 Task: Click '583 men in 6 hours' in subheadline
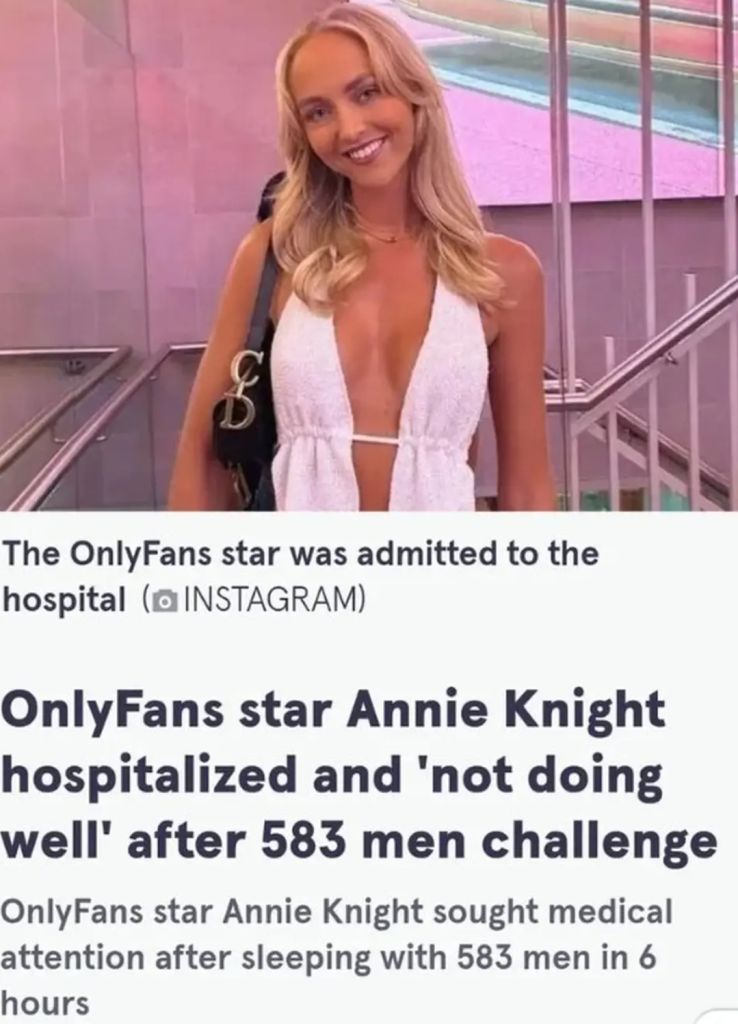click(328, 979)
